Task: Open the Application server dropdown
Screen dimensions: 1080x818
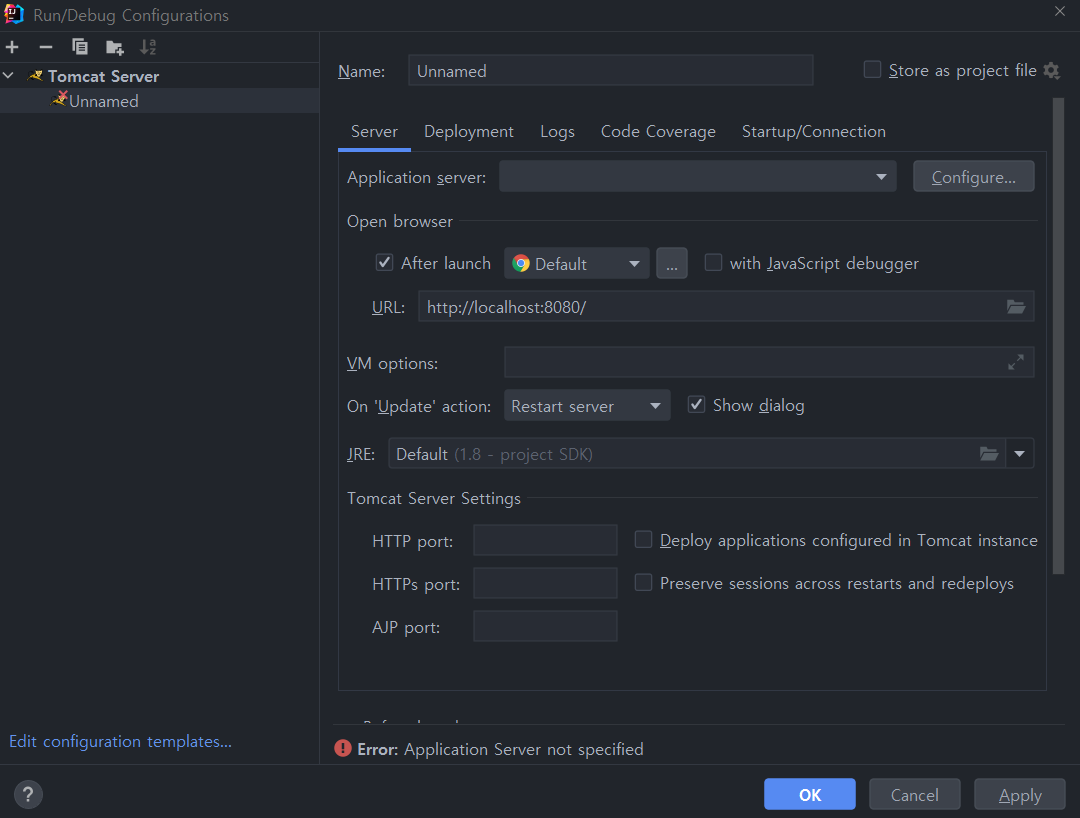Action: click(698, 176)
